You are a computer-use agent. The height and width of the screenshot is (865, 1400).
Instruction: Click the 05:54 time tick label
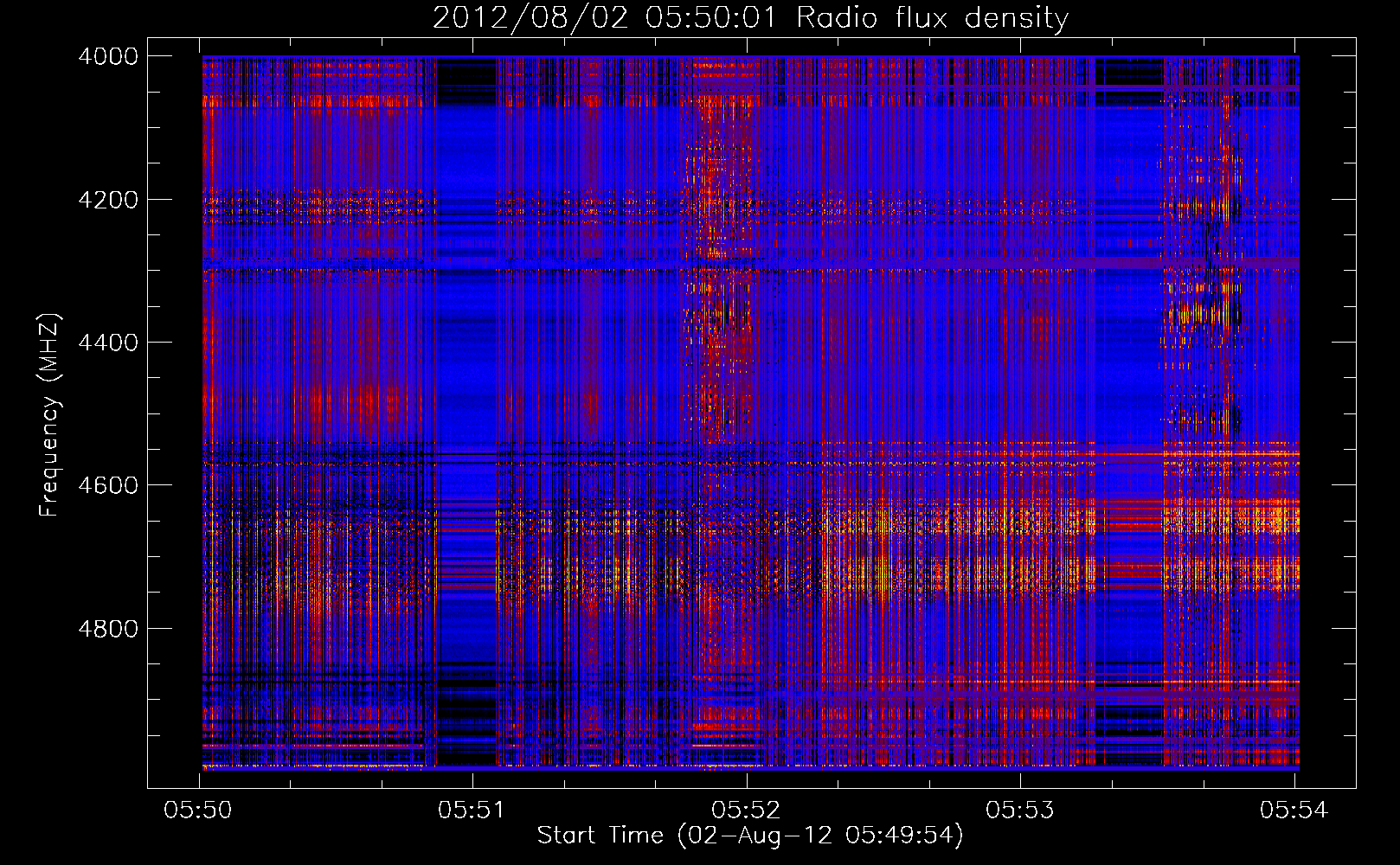pyautogui.click(x=1294, y=811)
